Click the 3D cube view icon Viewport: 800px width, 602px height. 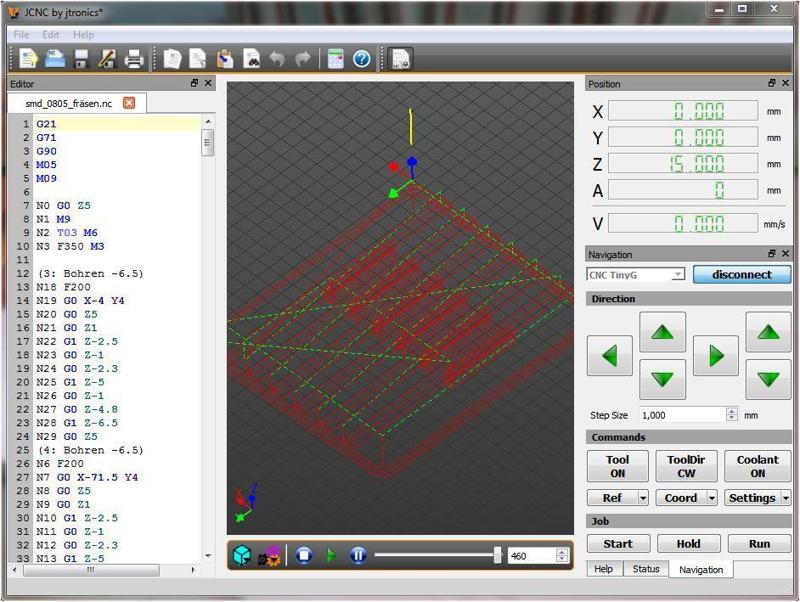click(x=241, y=555)
